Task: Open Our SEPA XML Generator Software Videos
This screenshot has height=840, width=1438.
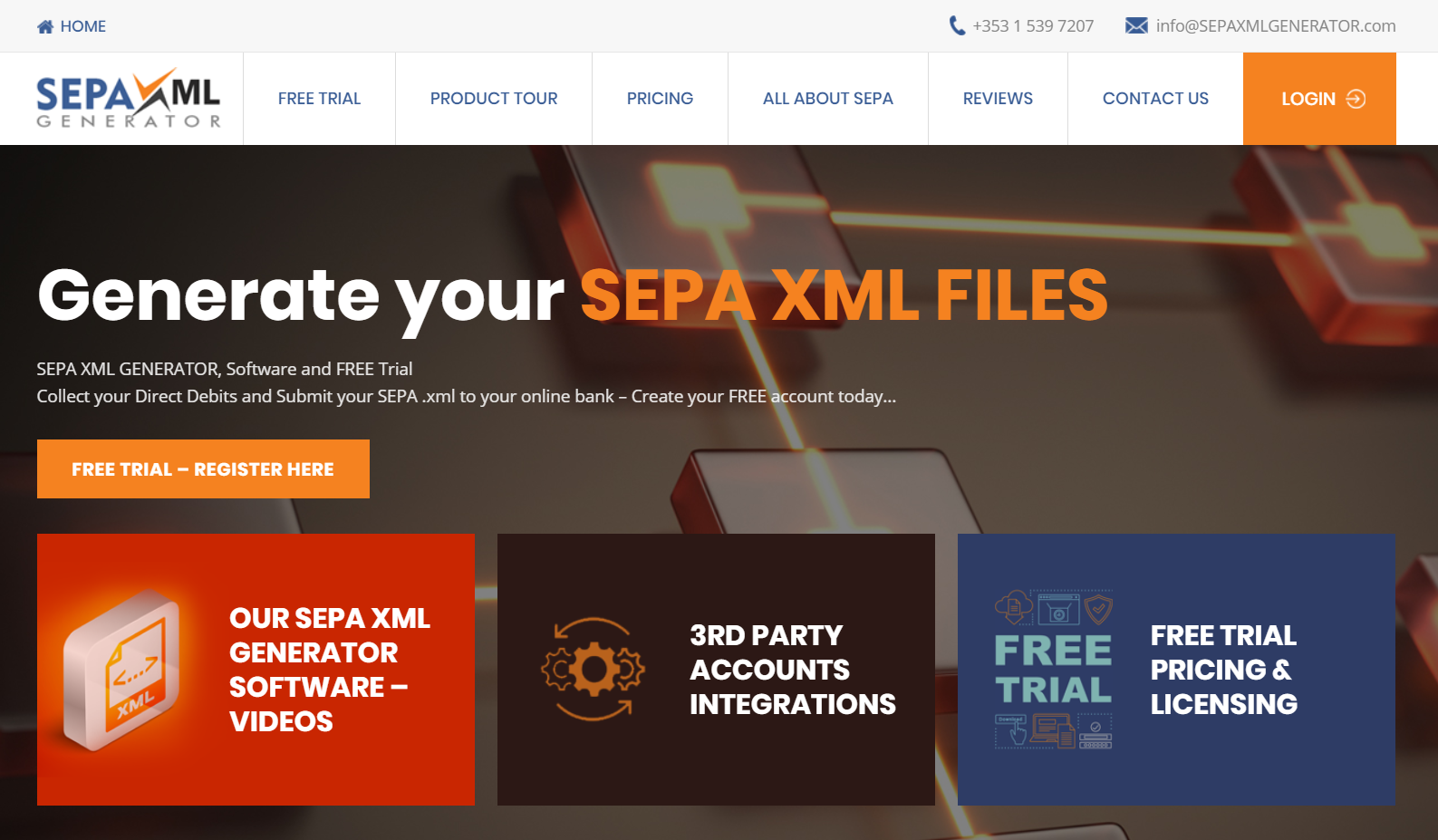Action: point(330,670)
